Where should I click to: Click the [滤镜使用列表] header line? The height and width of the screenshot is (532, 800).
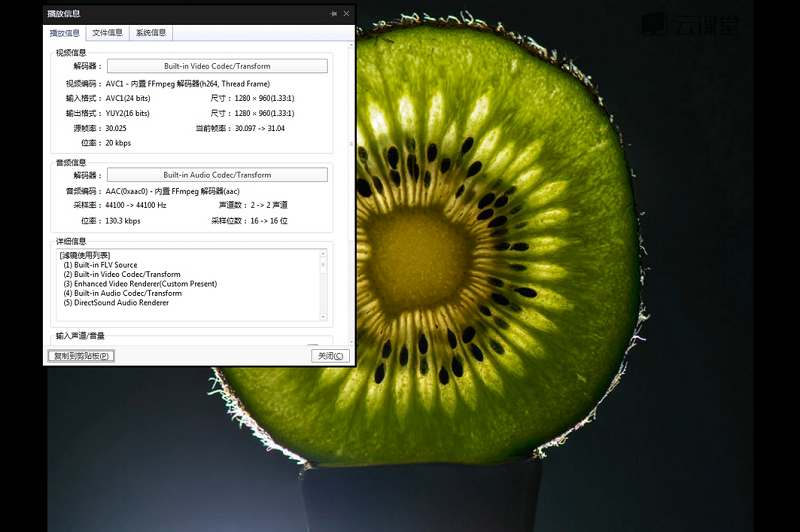pyautogui.click(x=86, y=256)
